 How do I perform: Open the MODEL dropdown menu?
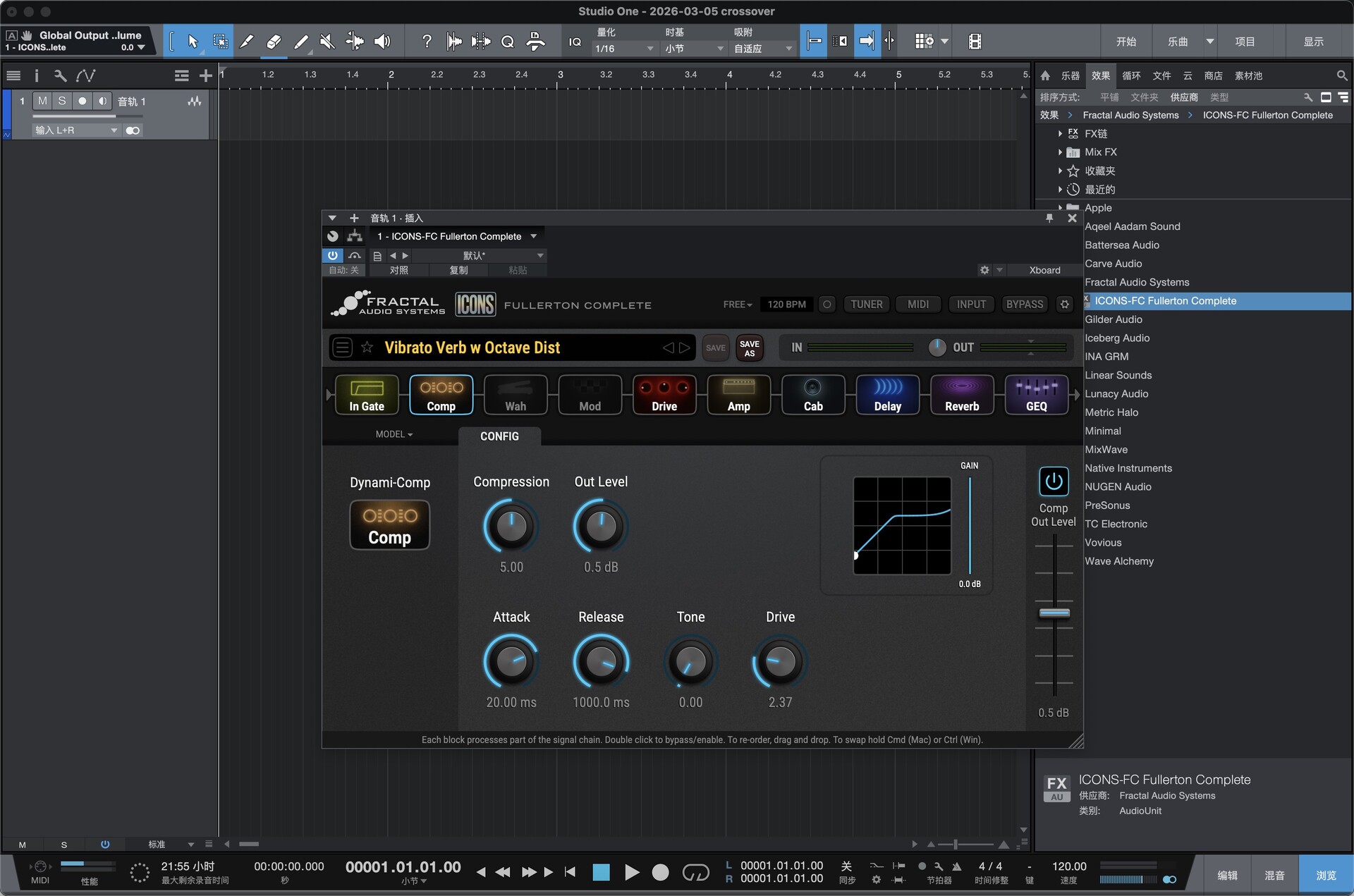click(394, 434)
